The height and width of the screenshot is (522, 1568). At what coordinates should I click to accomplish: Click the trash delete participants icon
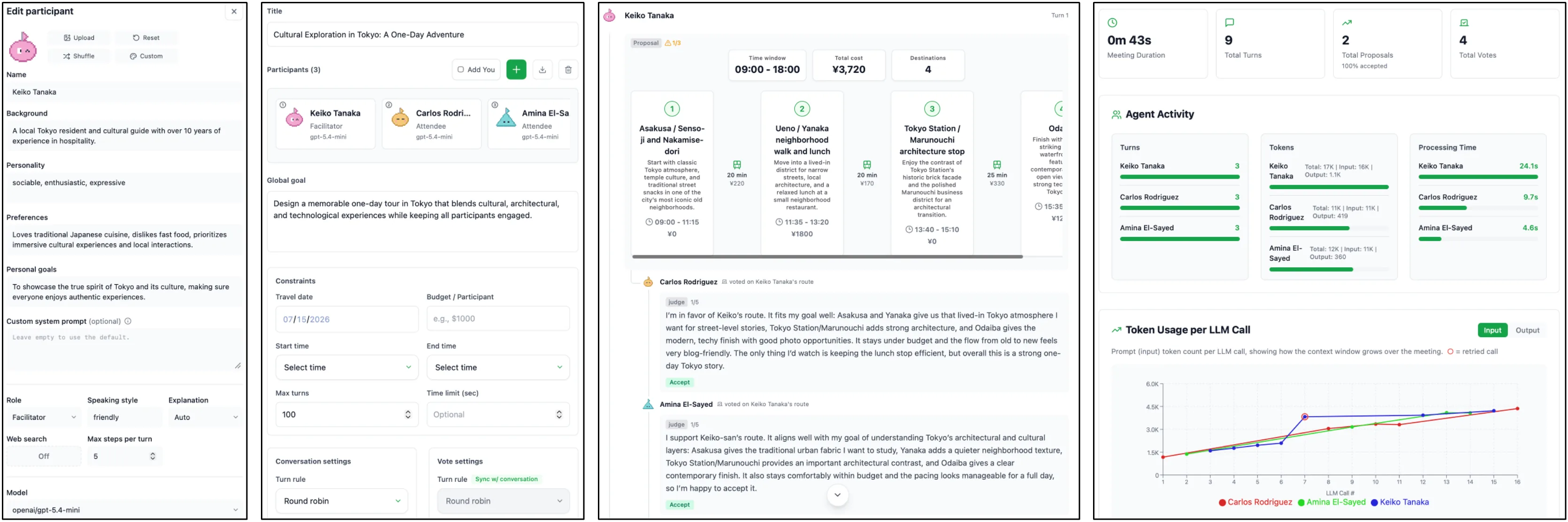[568, 70]
